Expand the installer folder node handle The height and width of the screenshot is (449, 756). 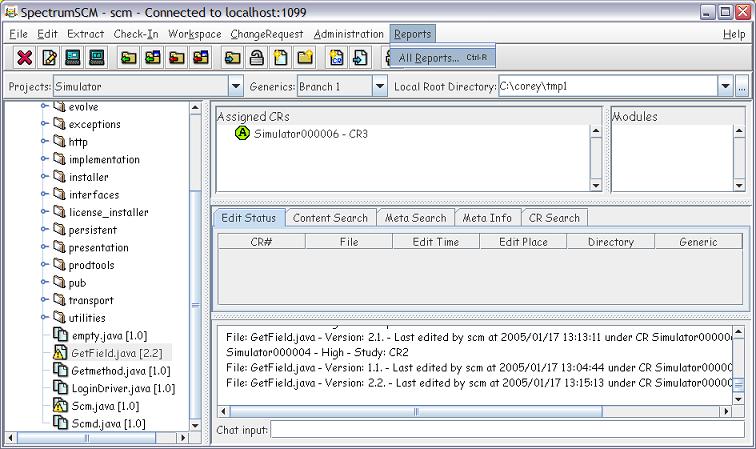click(45, 177)
